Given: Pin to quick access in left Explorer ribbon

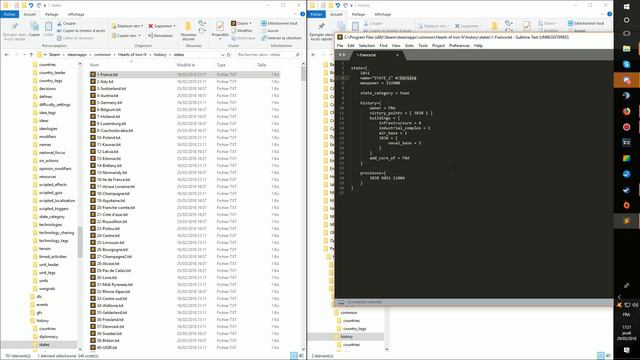Looking at the screenshot, I should coord(14,31).
